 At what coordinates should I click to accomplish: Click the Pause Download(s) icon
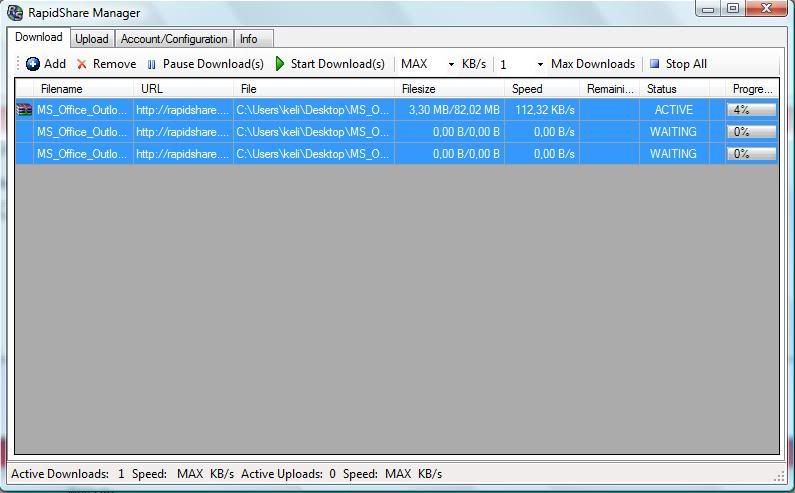coord(152,64)
